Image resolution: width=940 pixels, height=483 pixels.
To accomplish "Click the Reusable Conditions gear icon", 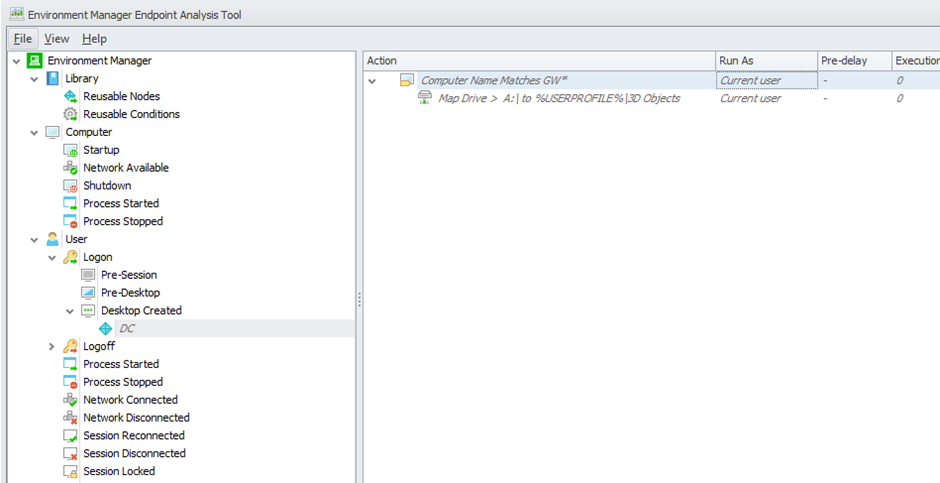I will tap(71, 114).
